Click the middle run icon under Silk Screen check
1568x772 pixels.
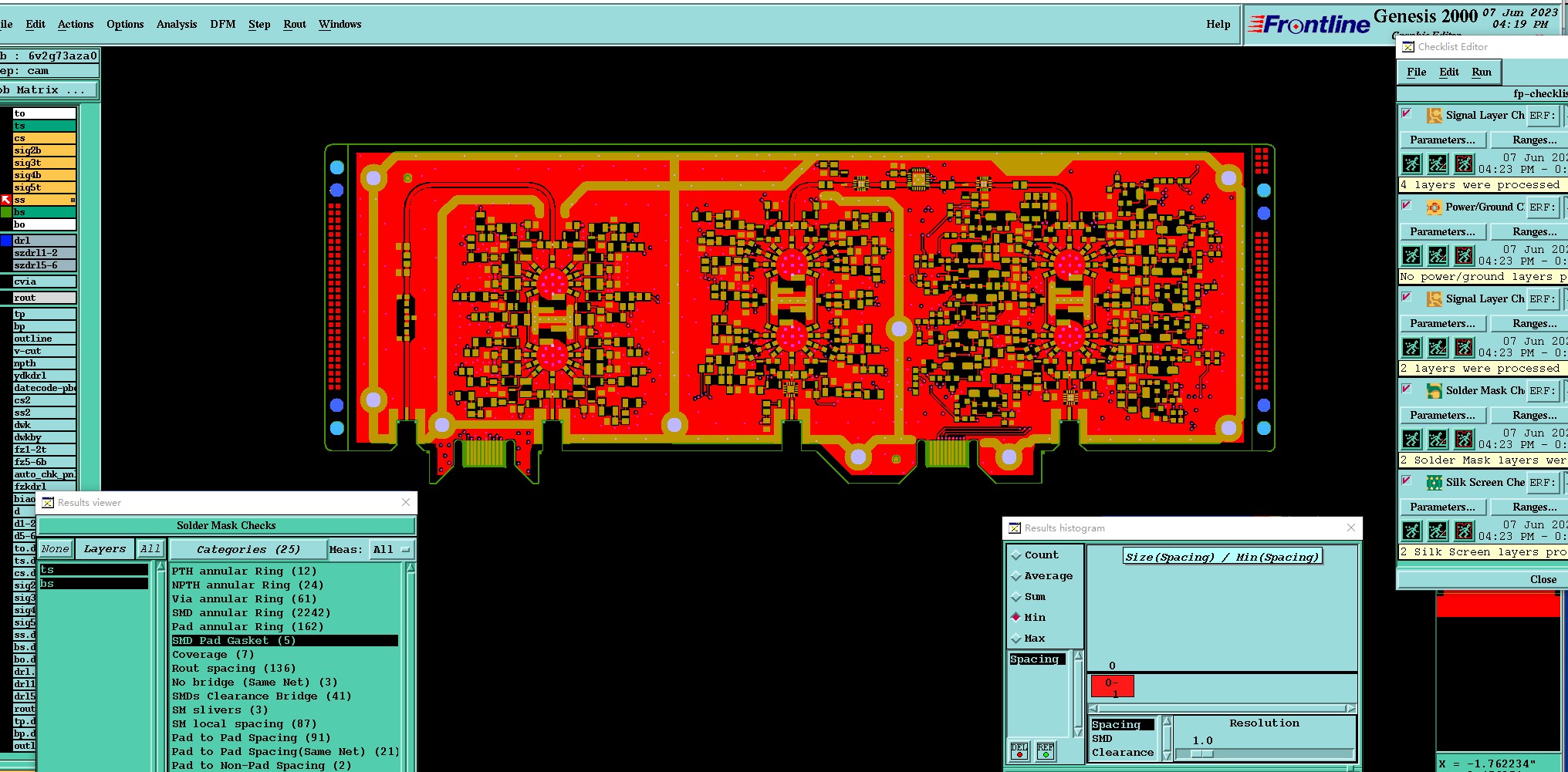click(1438, 531)
